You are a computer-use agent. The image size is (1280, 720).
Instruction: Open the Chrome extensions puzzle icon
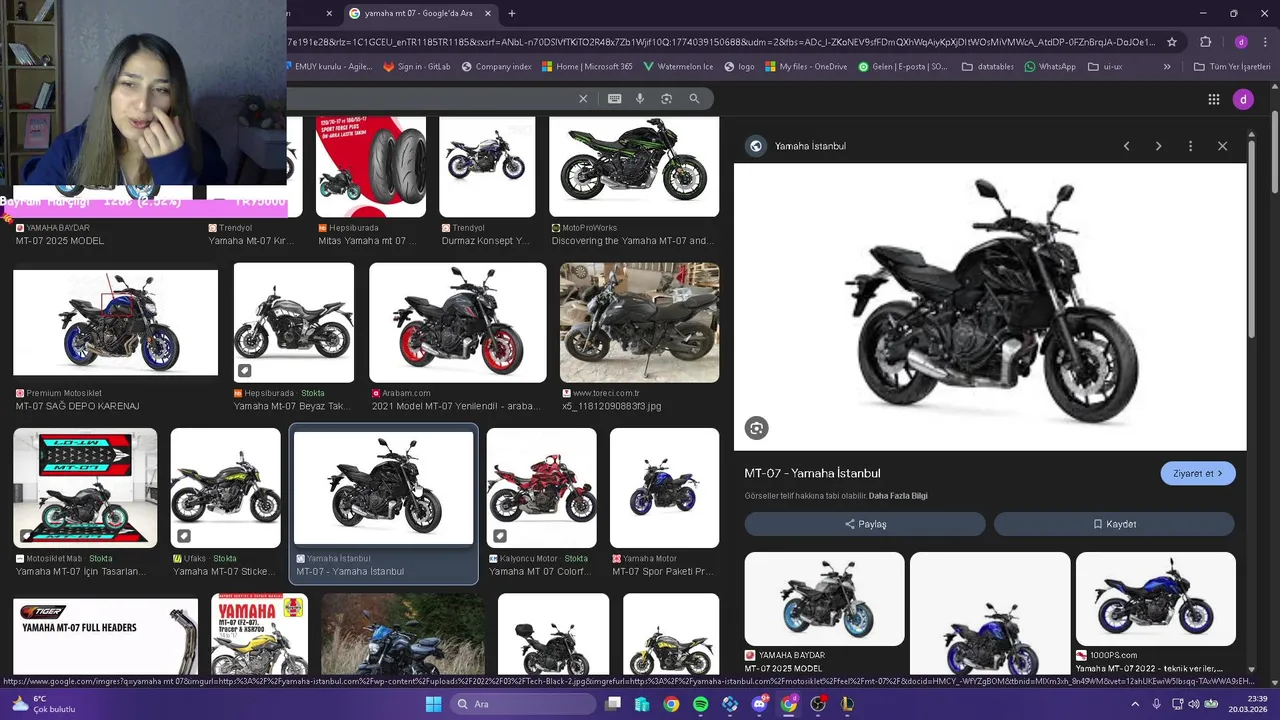[x=1205, y=42]
